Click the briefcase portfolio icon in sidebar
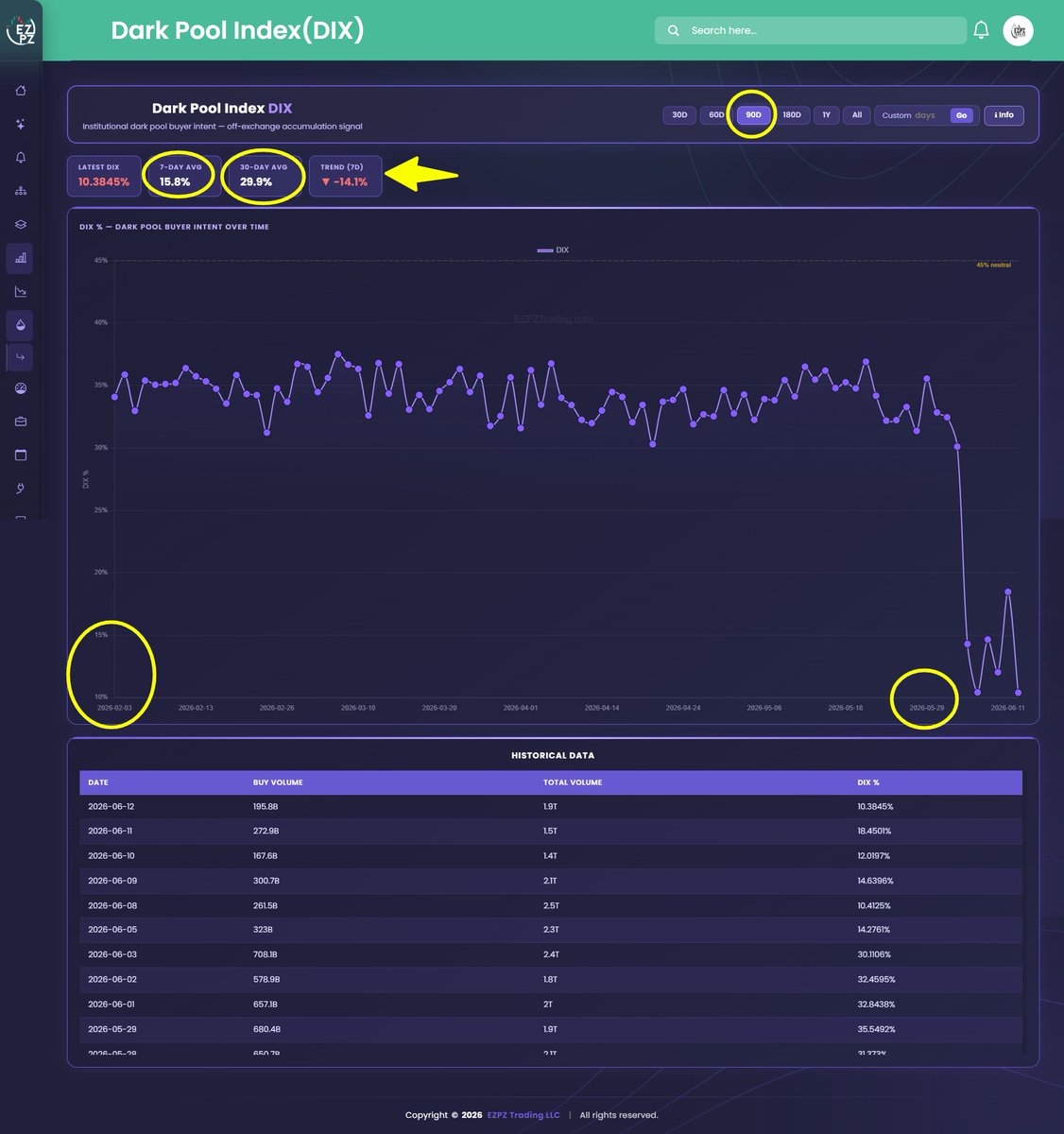Screen dimensions: 1064x1134 [21, 421]
